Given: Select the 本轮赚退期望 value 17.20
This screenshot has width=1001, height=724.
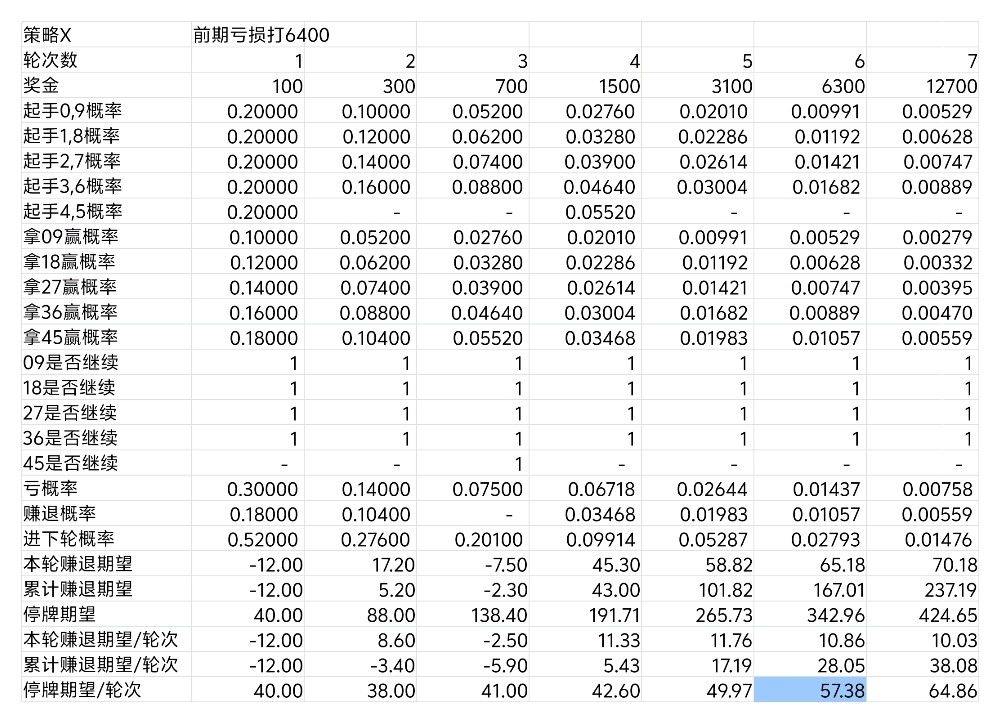Looking at the screenshot, I should pyautogui.click(x=393, y=564).
